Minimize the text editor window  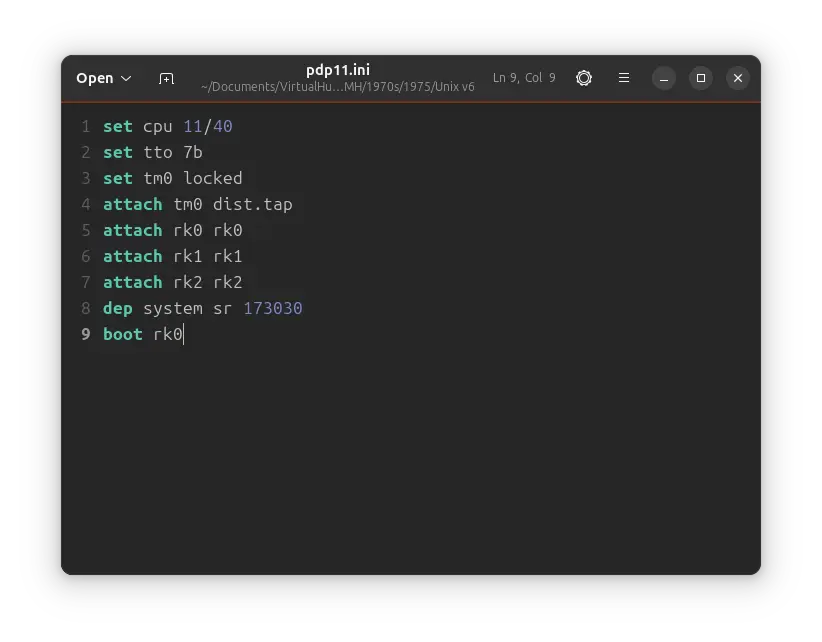coord(664,78)
